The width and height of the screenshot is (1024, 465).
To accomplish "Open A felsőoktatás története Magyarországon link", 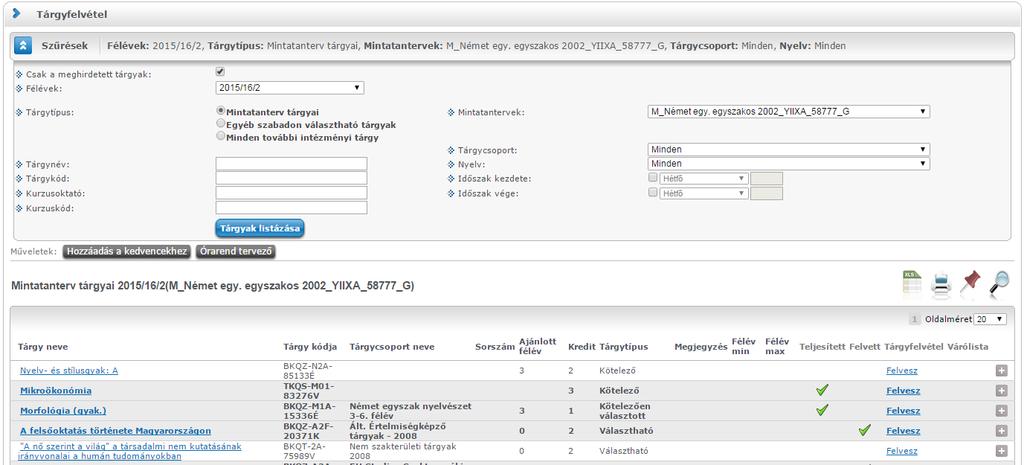I will click(116, 431).
